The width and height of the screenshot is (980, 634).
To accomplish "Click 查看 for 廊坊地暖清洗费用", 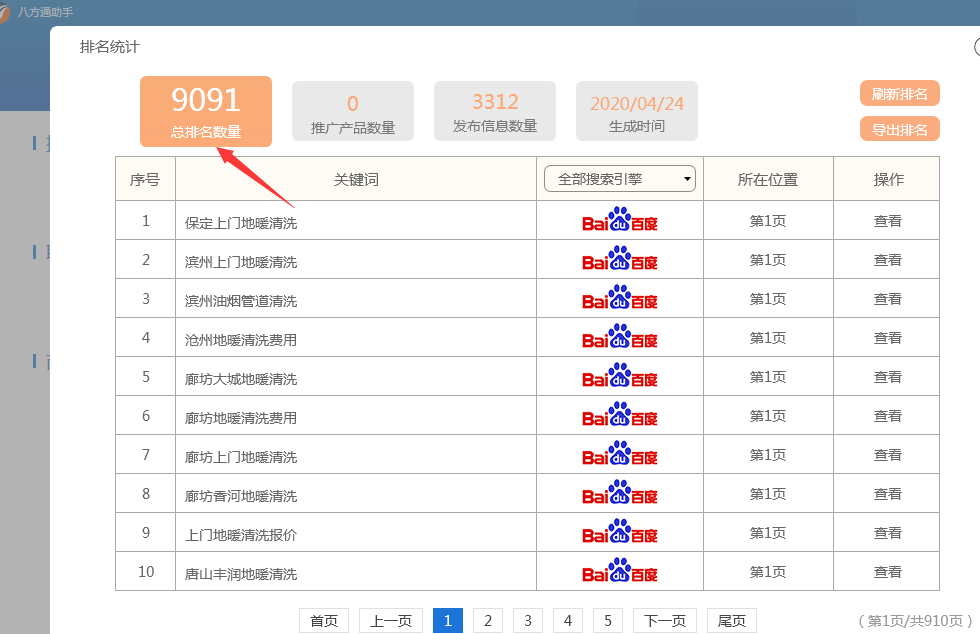I will [888, 416].
